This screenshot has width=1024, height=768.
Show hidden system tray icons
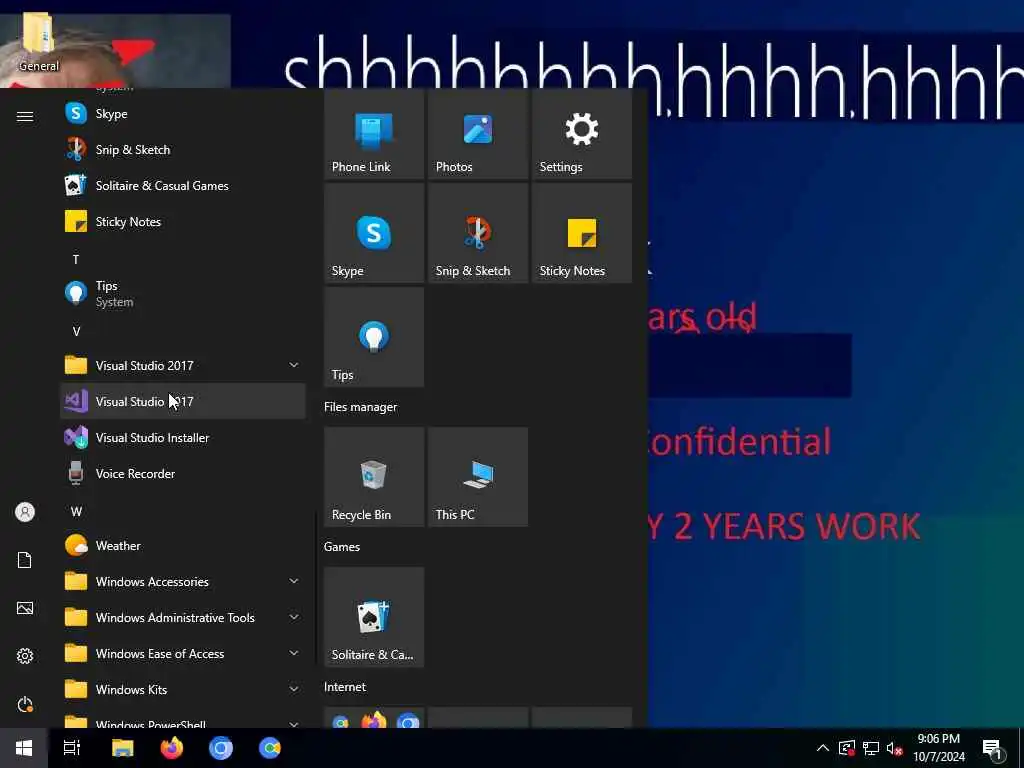[823, 748]
